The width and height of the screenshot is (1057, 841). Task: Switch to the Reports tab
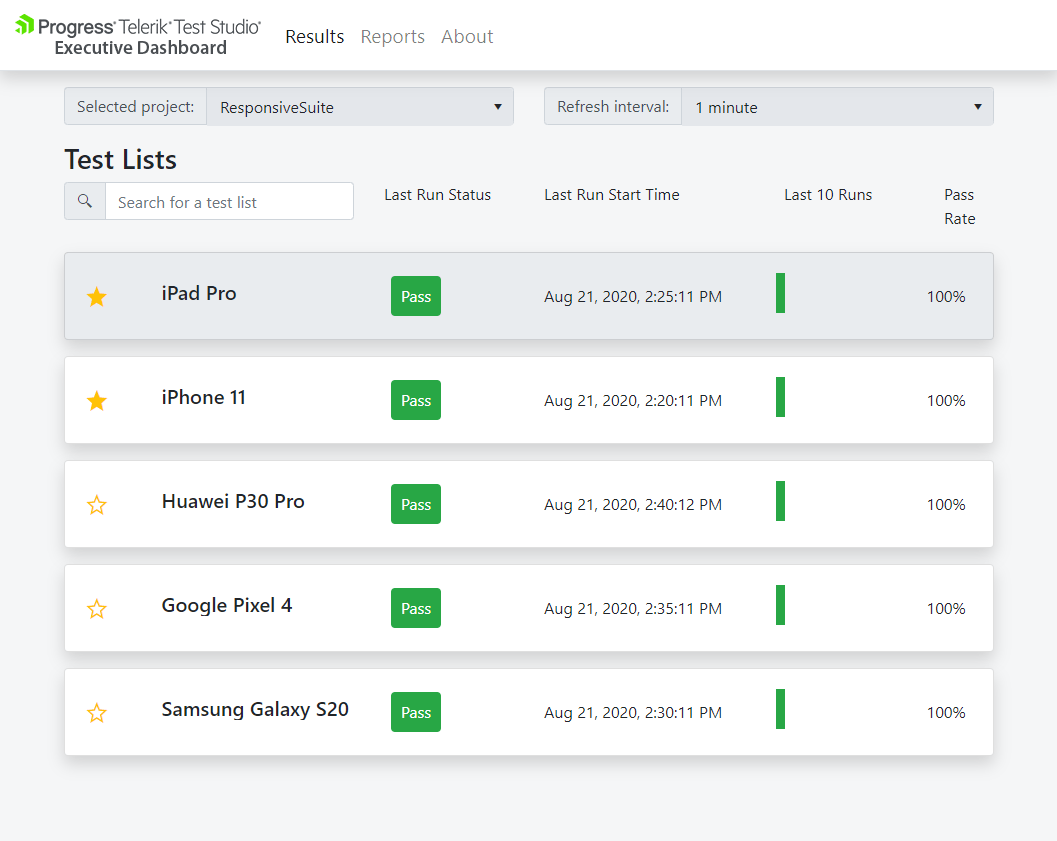tap(392, 36)
